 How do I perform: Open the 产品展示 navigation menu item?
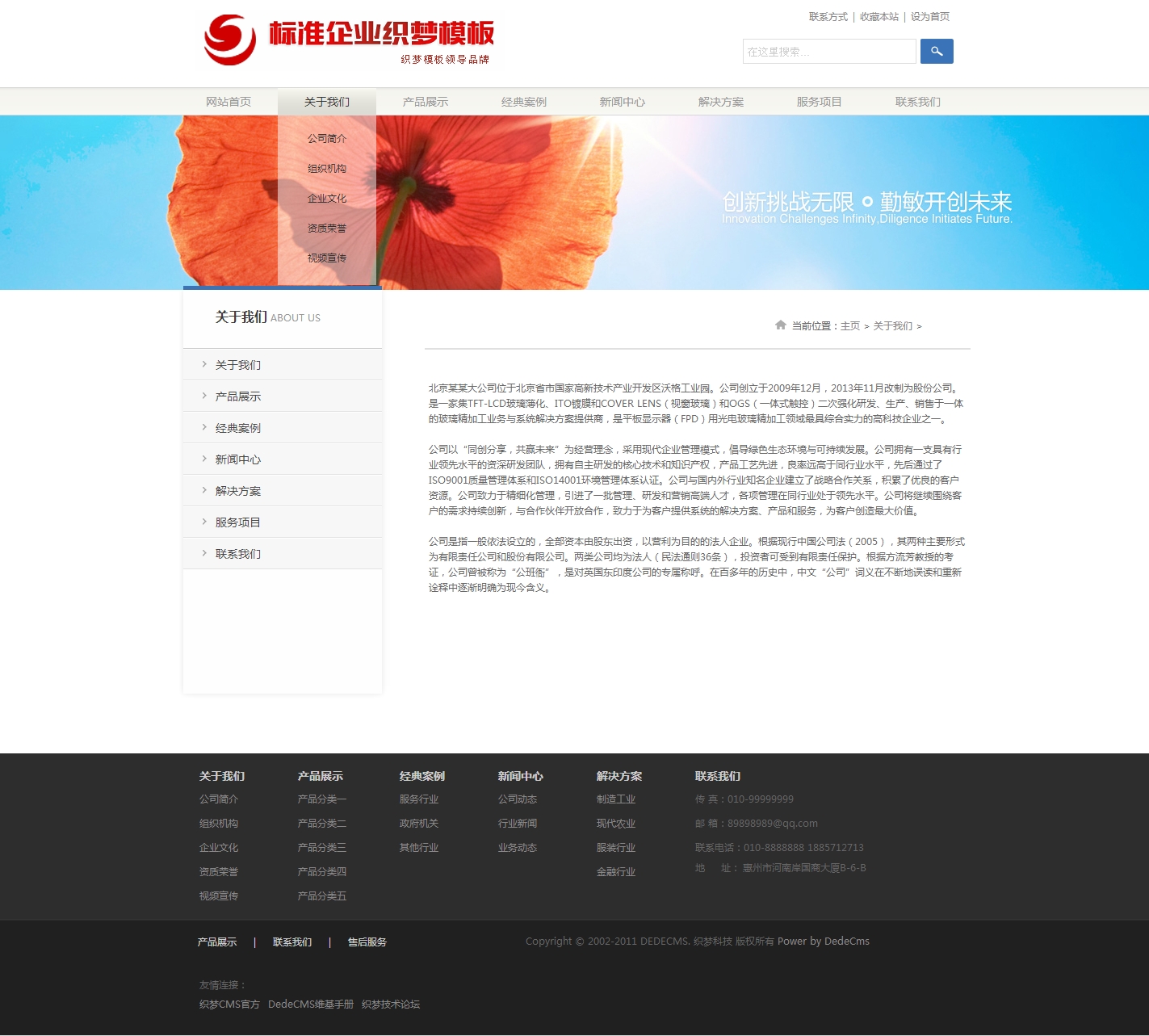tap(426, 102)
